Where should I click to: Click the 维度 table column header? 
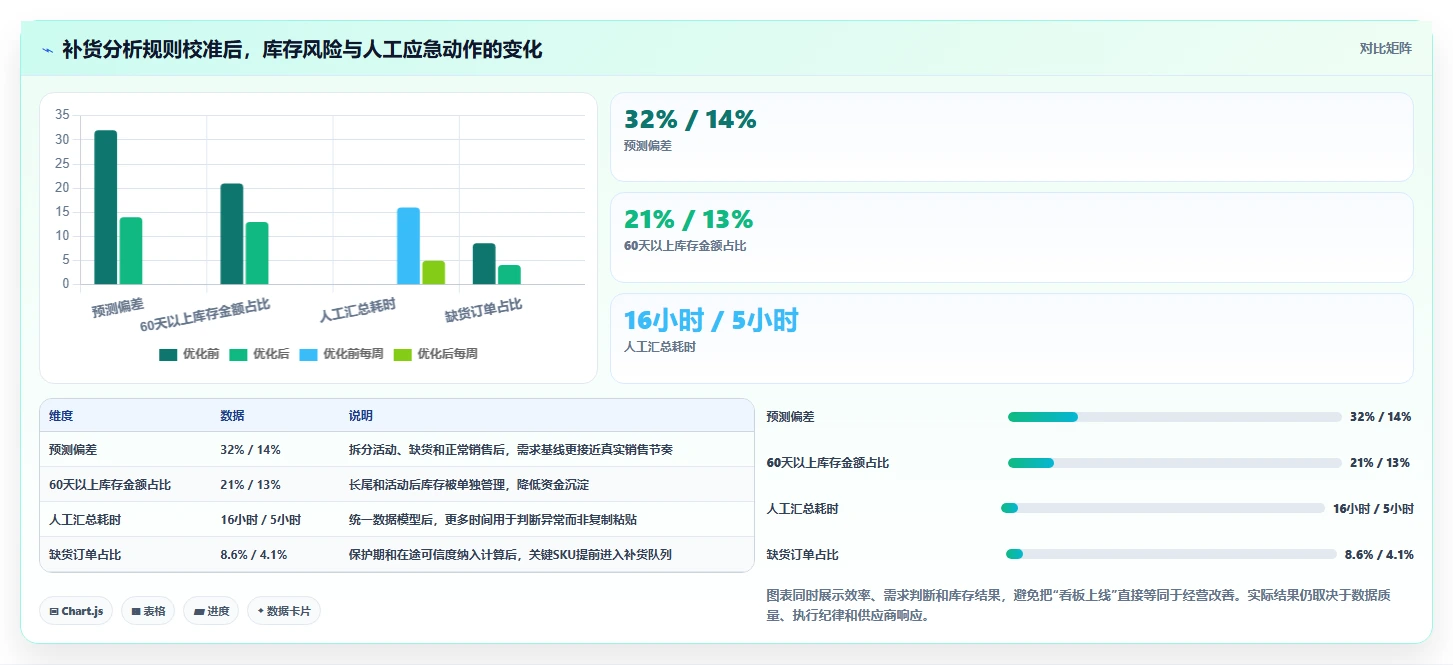(x=61, y=416)
